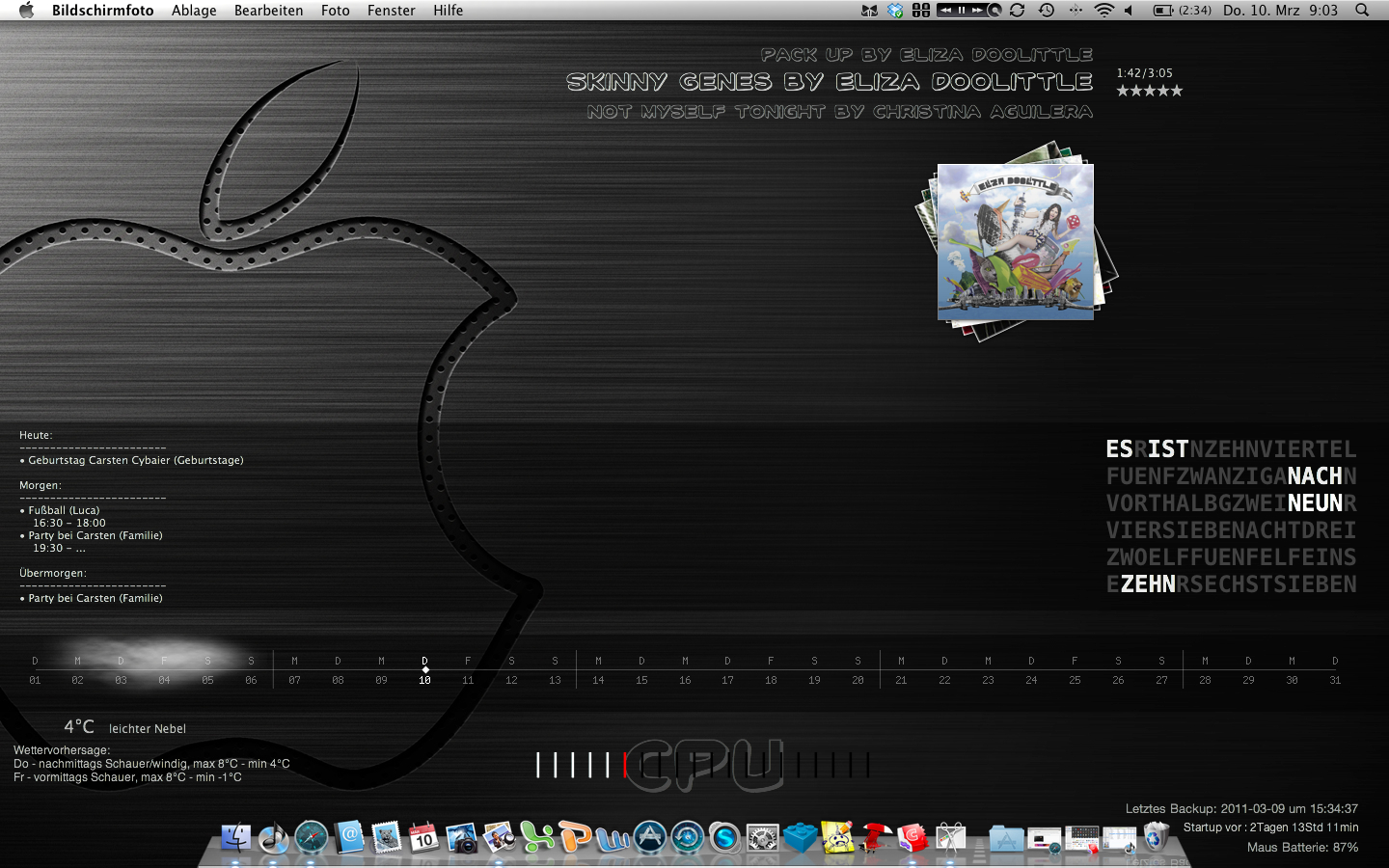
Task: Click the 1:42/3:05 playback time
Action: [x=1145, y=73]
